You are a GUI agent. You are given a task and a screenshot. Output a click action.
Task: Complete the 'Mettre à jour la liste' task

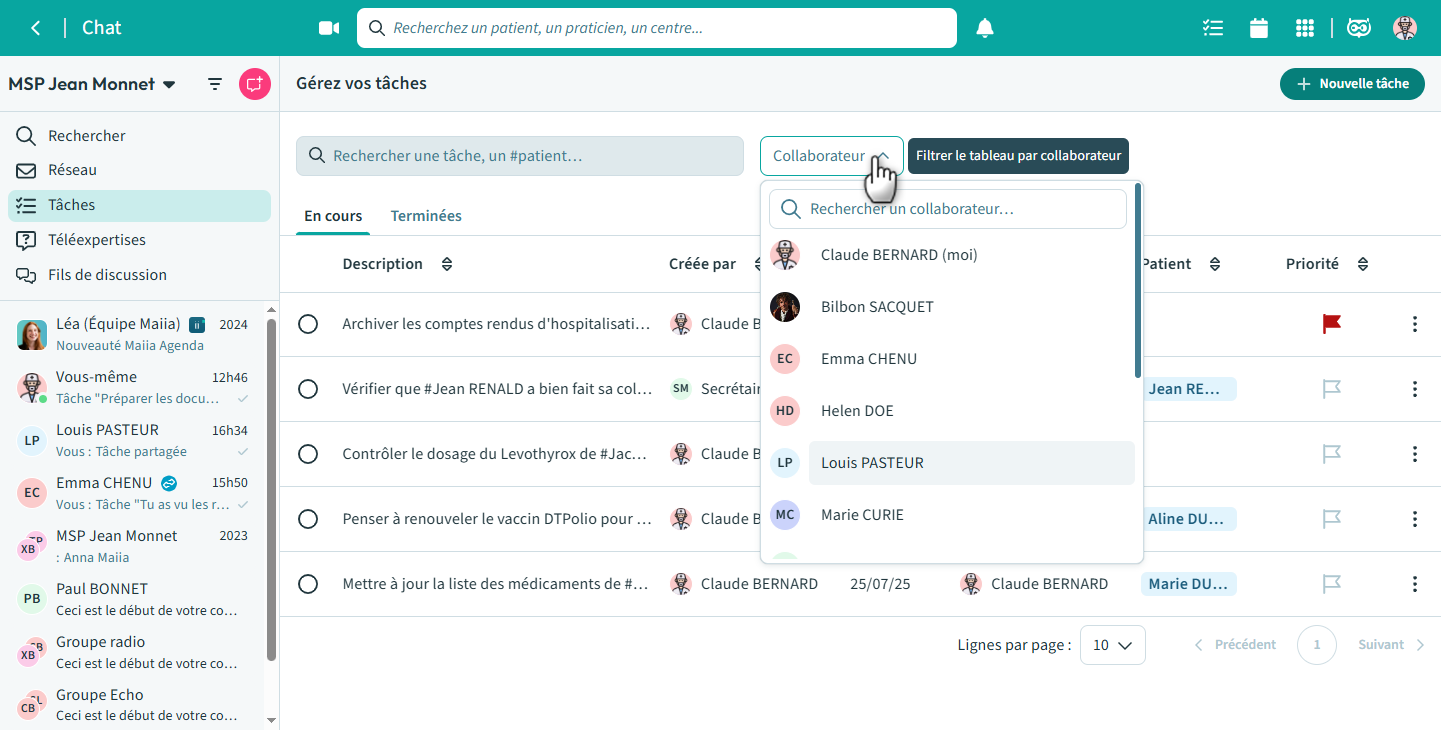308,584
